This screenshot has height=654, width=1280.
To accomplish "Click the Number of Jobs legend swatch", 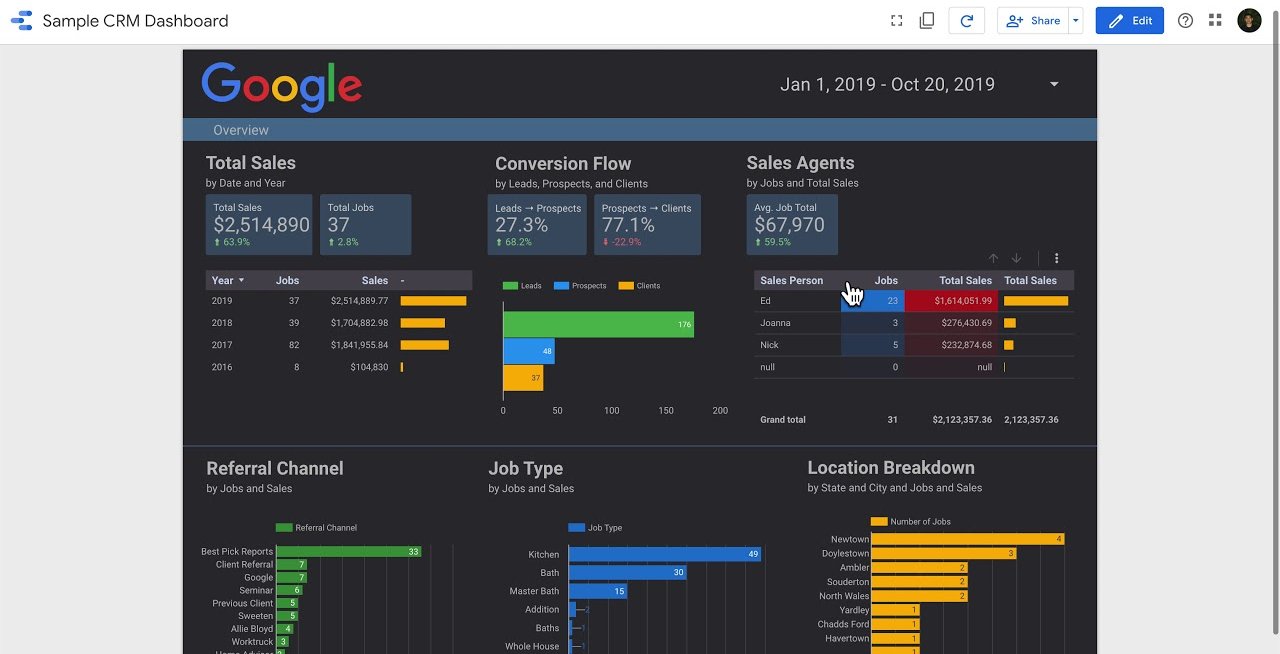I will 879,522.
